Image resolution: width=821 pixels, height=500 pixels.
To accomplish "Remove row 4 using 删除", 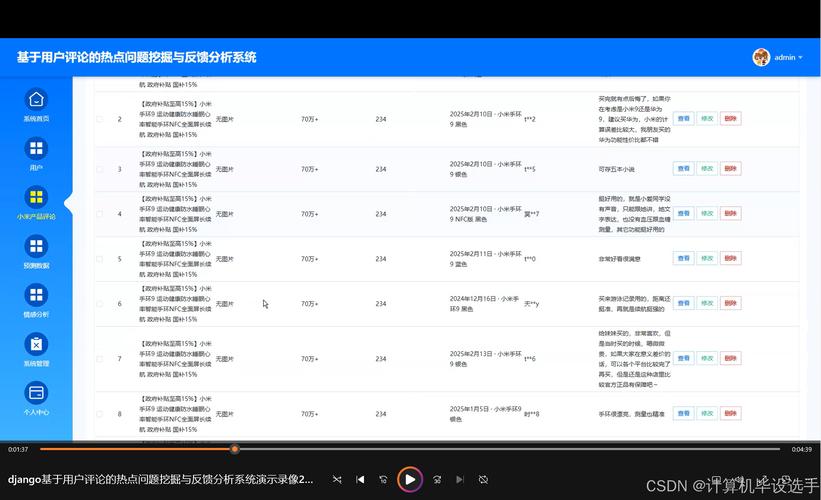I will (730, 214).
